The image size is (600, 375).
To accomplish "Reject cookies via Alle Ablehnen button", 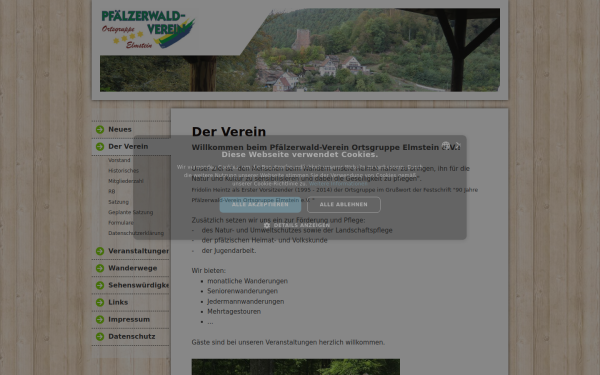I will [x=344, y=205].
